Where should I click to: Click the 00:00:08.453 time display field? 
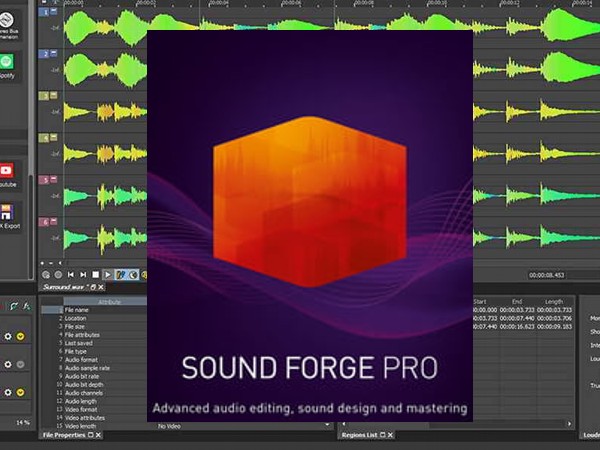[546, 275]
